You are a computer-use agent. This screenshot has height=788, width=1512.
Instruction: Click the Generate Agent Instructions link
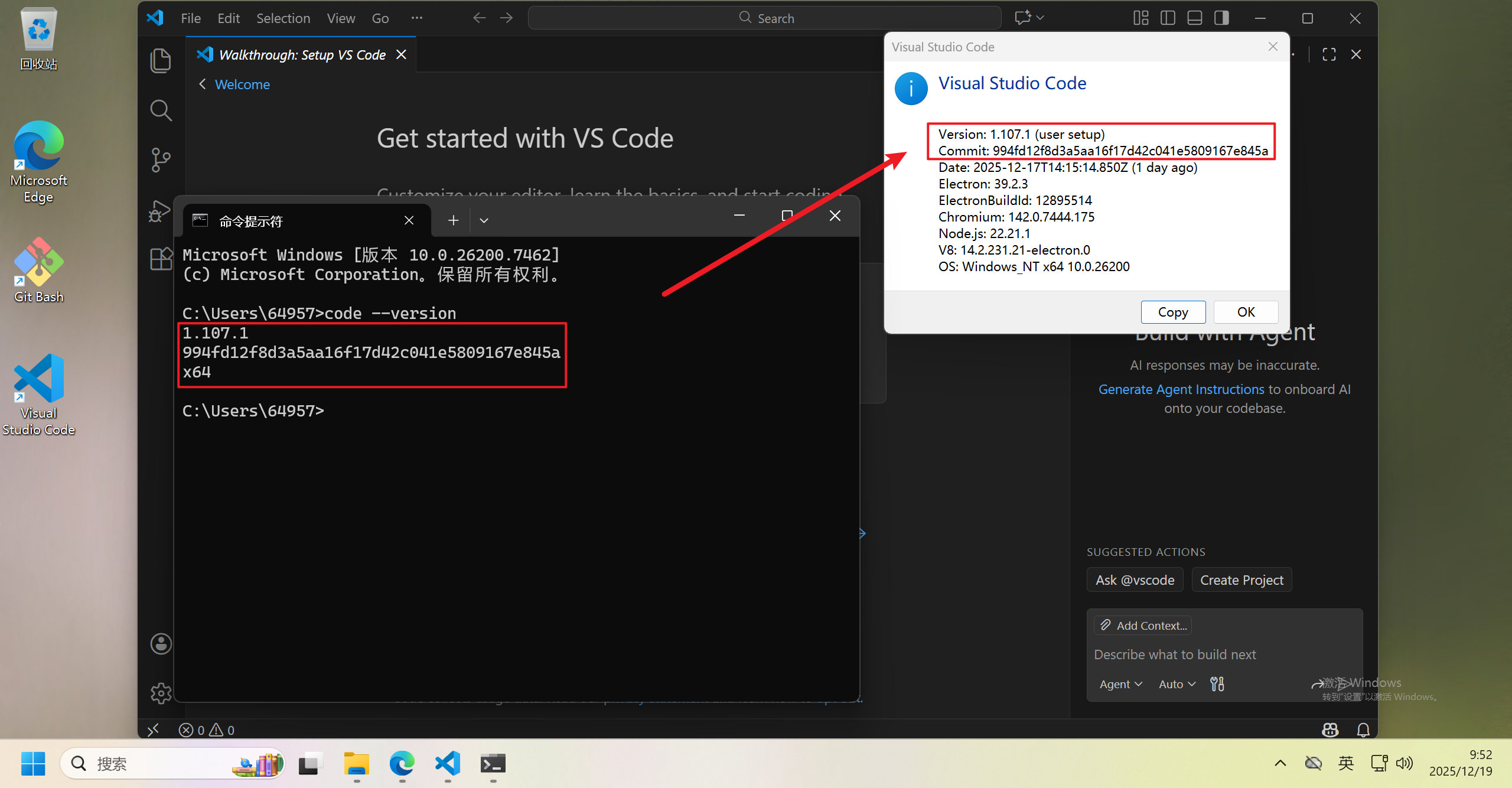(1181, 389)
